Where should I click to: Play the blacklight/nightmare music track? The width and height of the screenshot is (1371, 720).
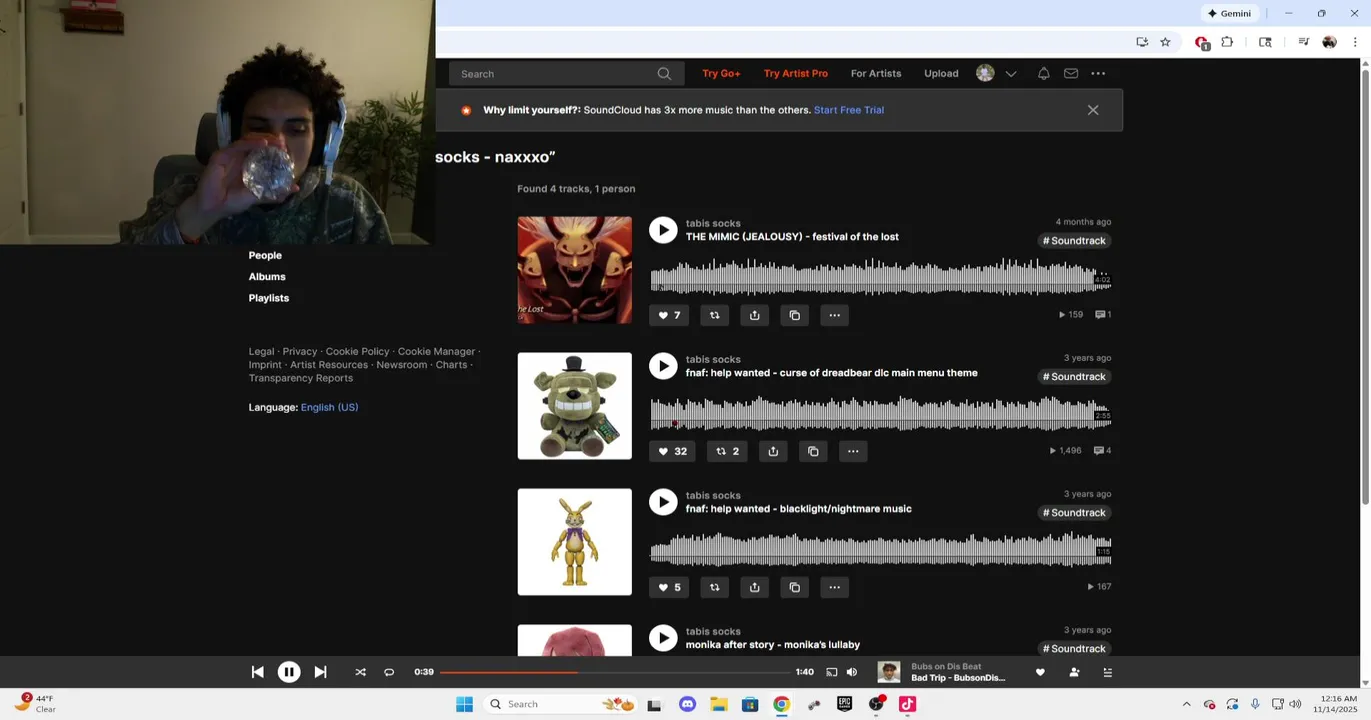(663, 502)
